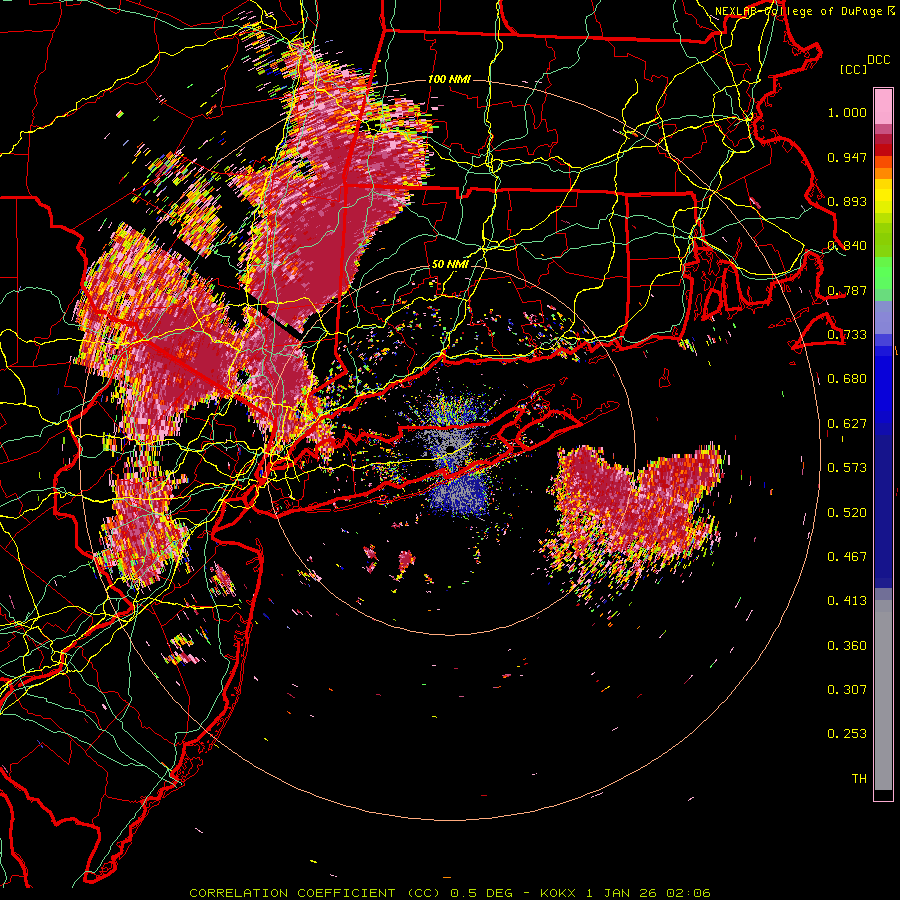This screenshot has width=900, height=900.
Task: Click the 50 NMI range ring label
Action: pyautogui.click(x=449, y=265)
